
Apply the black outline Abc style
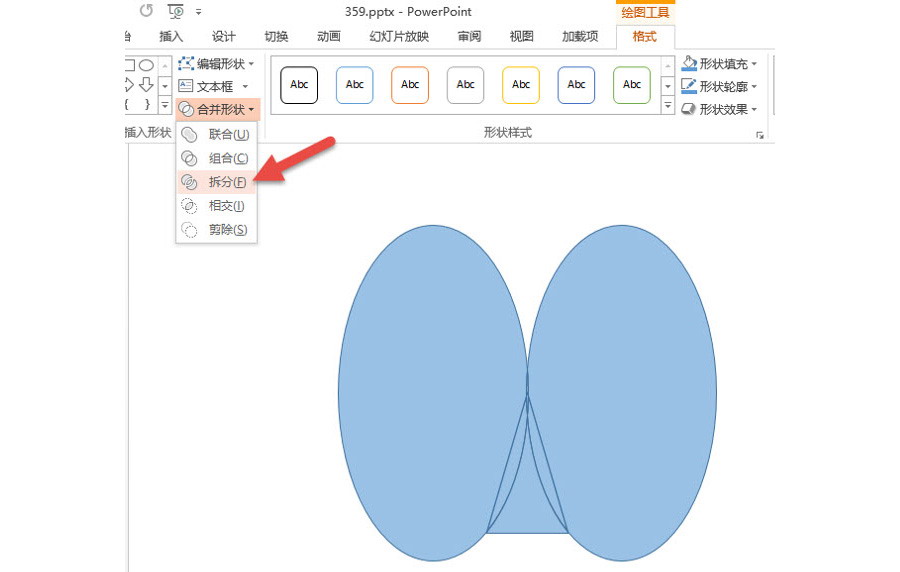pyautogui.click(x=299, y=85)
